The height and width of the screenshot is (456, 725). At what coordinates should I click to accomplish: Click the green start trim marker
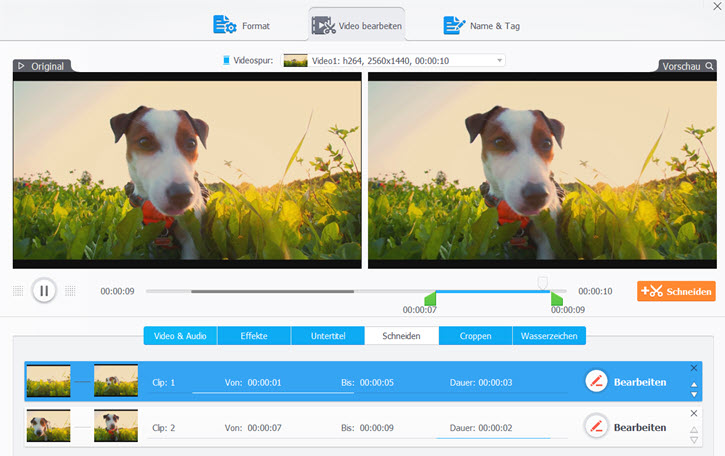coord(430,299)
